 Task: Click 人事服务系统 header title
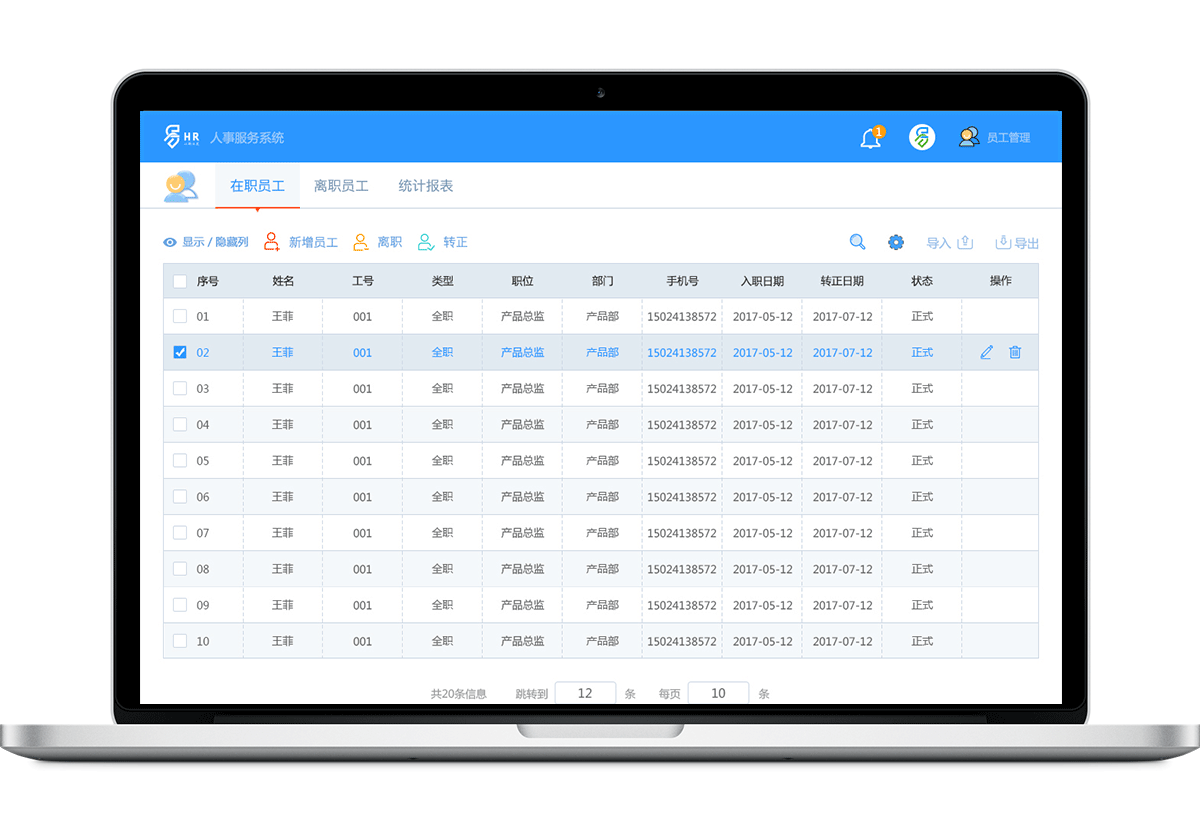coord(247,138)
